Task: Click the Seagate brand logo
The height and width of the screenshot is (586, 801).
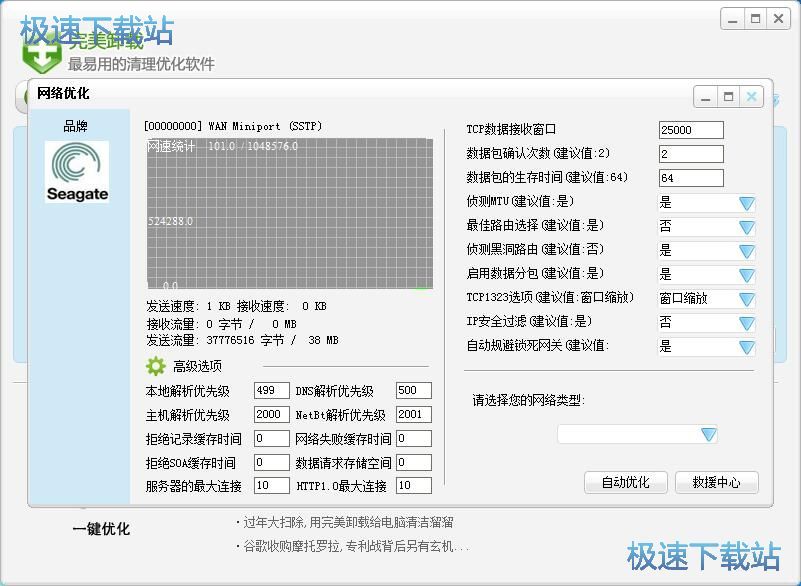Action: [77, 172]
